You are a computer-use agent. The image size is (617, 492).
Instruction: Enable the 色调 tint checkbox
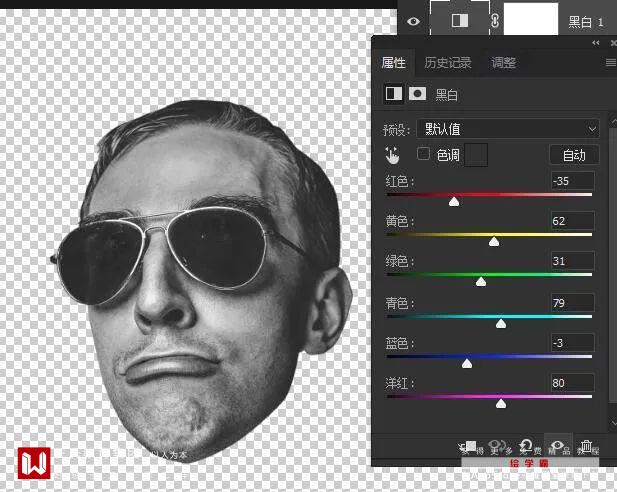pyautogui.click(x=423, y=154)
